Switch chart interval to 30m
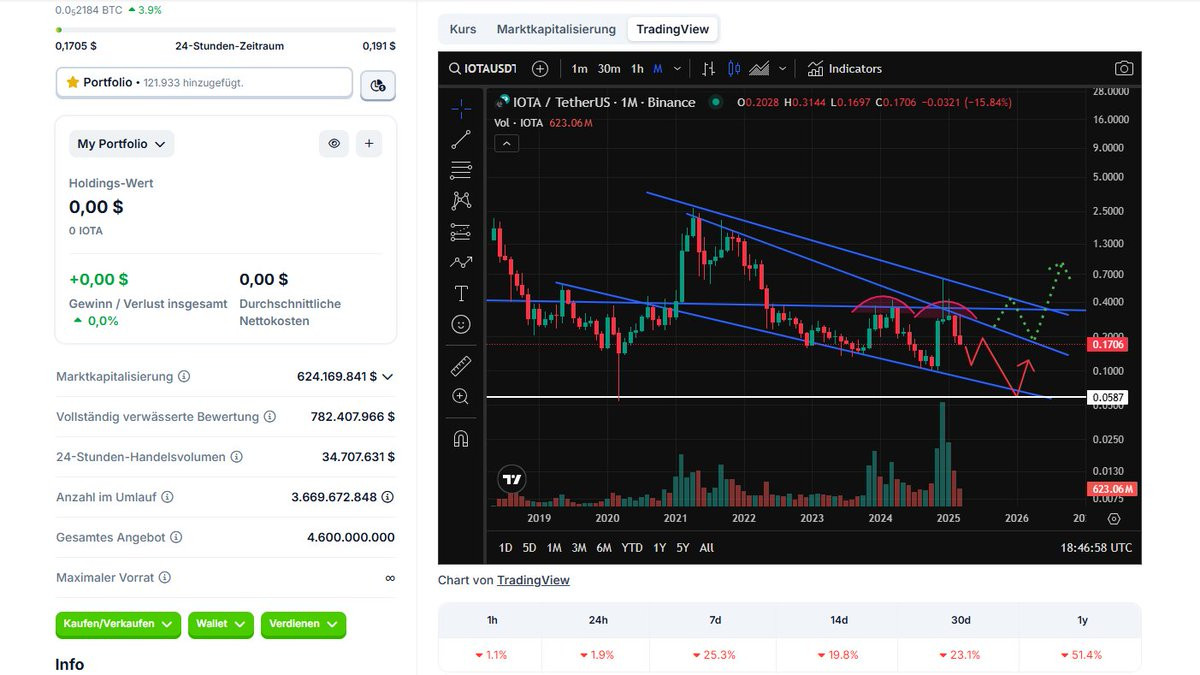The height and width of the screenshot is (675, 1200). point(609,68)
